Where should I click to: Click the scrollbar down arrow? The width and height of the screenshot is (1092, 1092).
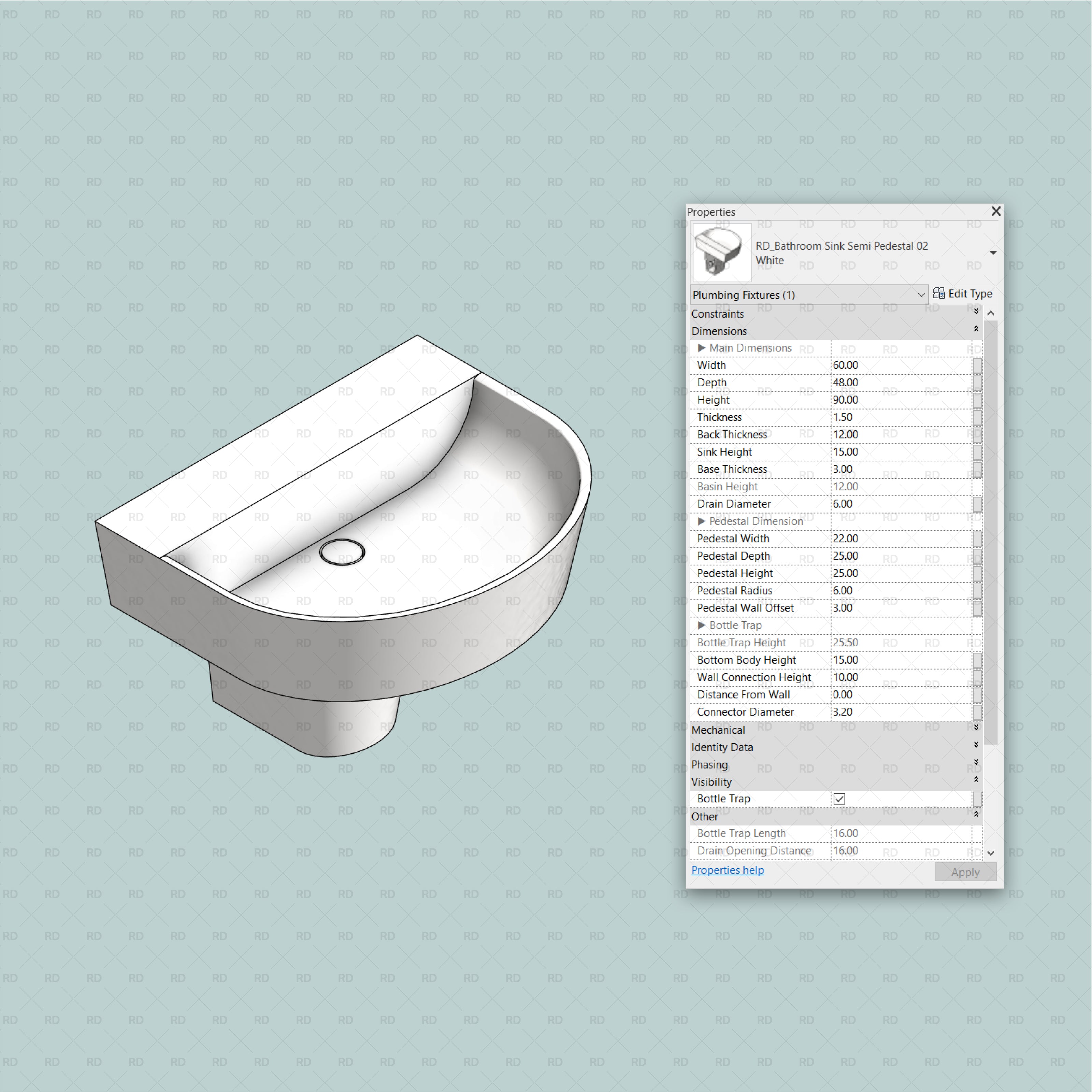[991, 853]
